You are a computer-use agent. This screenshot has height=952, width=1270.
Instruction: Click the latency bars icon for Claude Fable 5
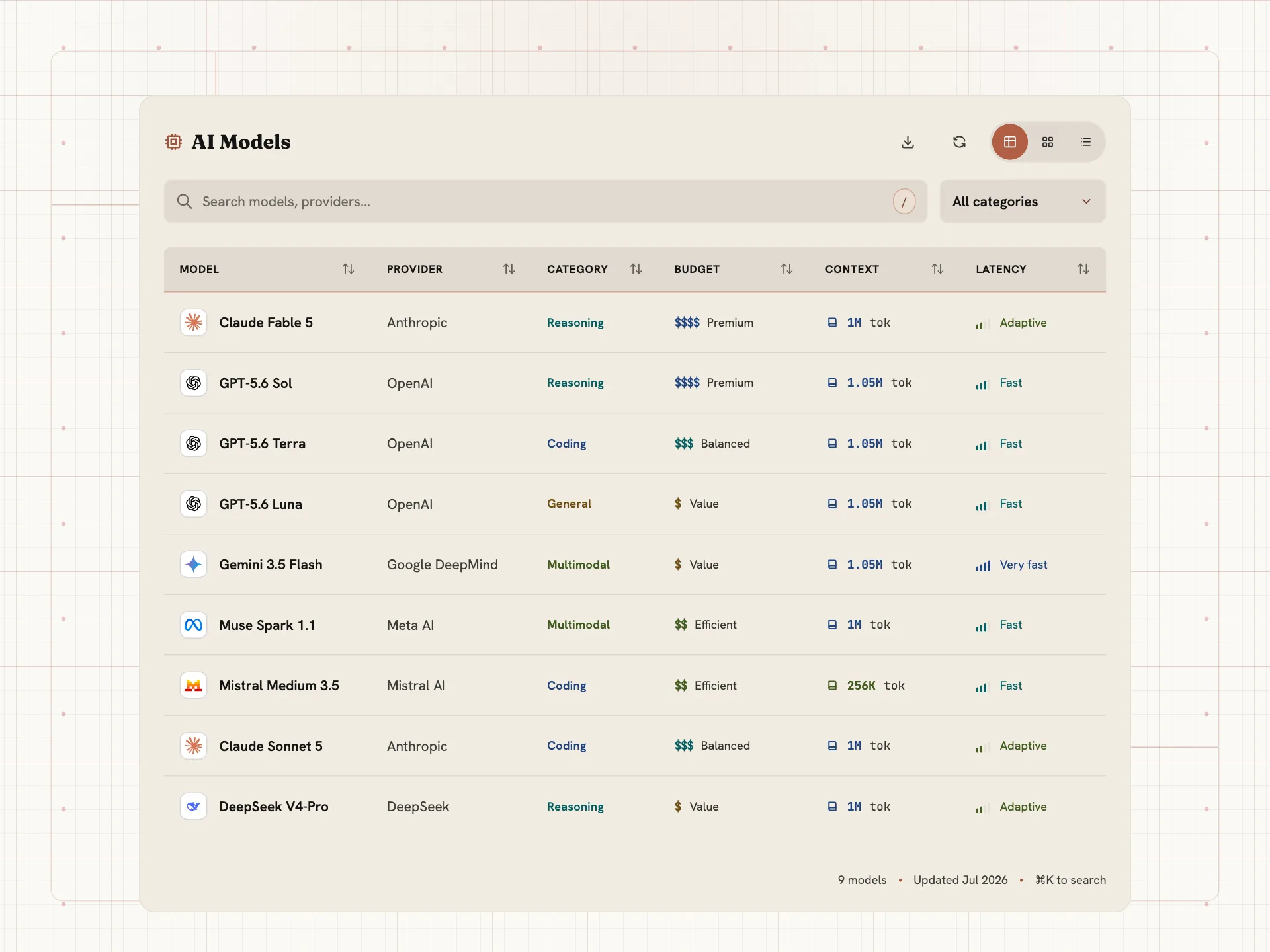983,323
